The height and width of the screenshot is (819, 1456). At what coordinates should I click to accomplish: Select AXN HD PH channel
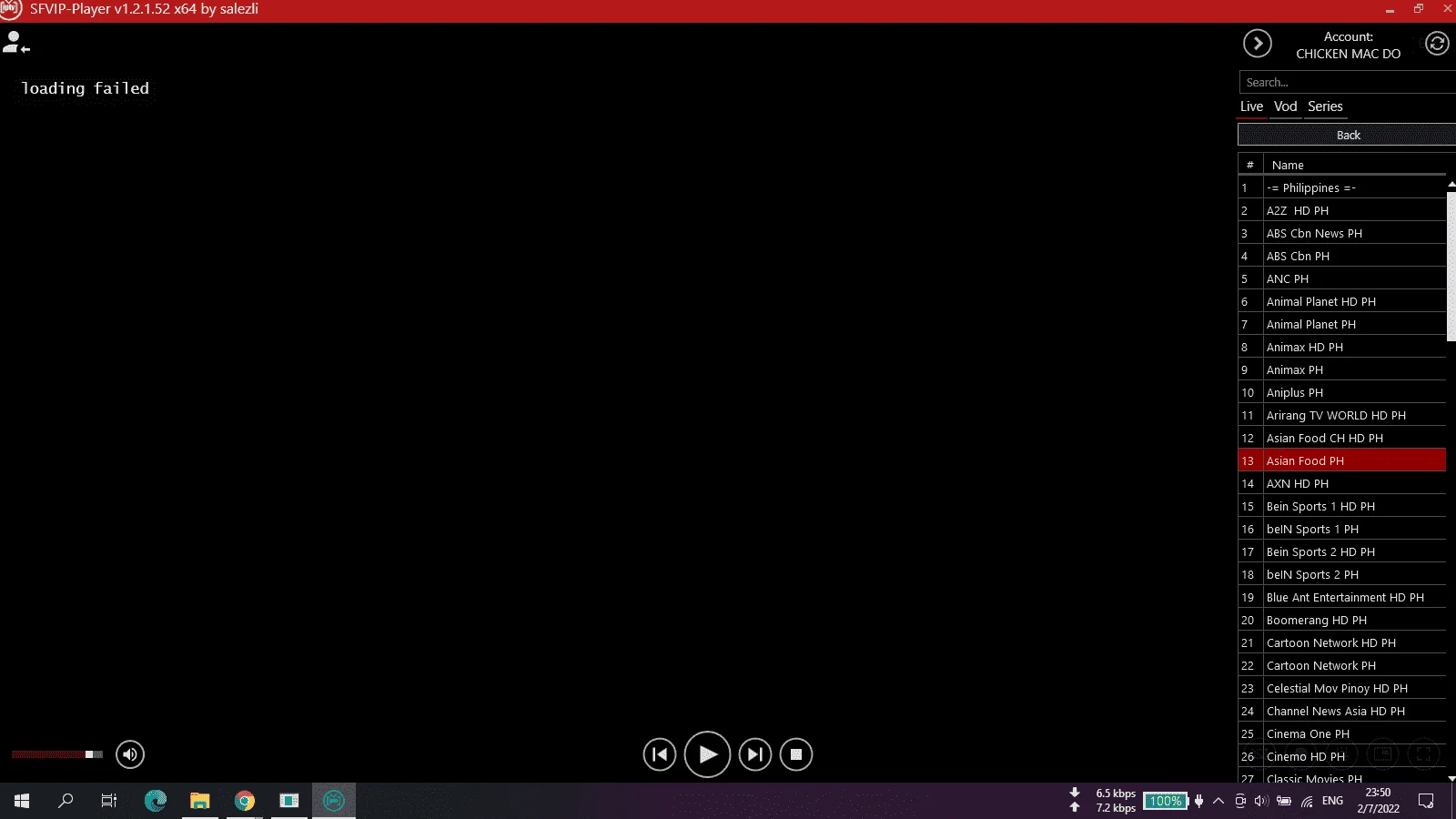(x=1342, y=483)
